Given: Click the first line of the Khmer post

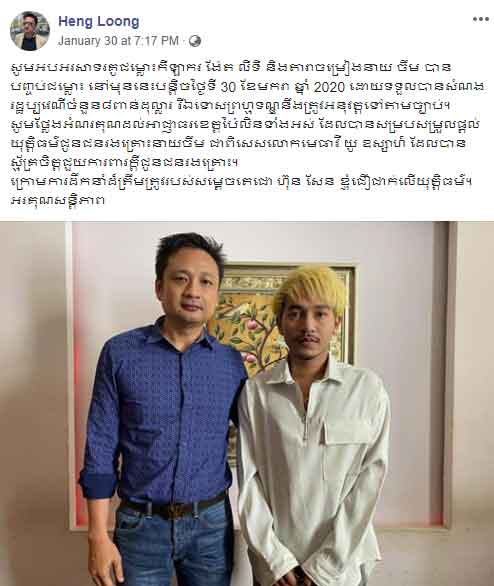Looking at the screenshot, I should 231,68.
